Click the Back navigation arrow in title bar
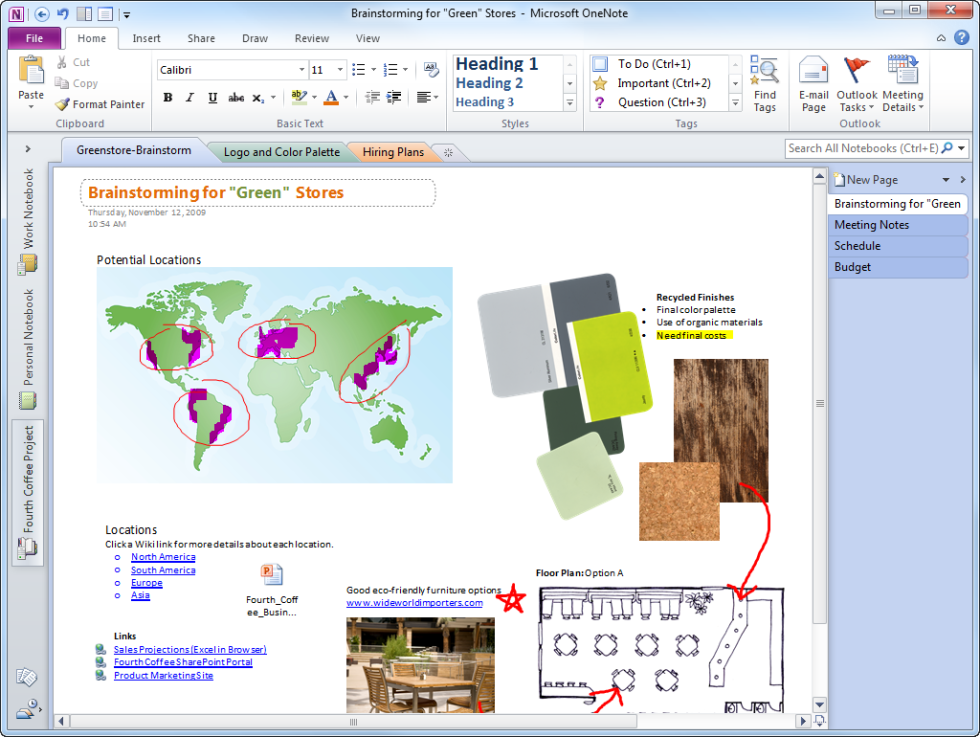Viewport: 980px width, 737px height. [41, 14]
